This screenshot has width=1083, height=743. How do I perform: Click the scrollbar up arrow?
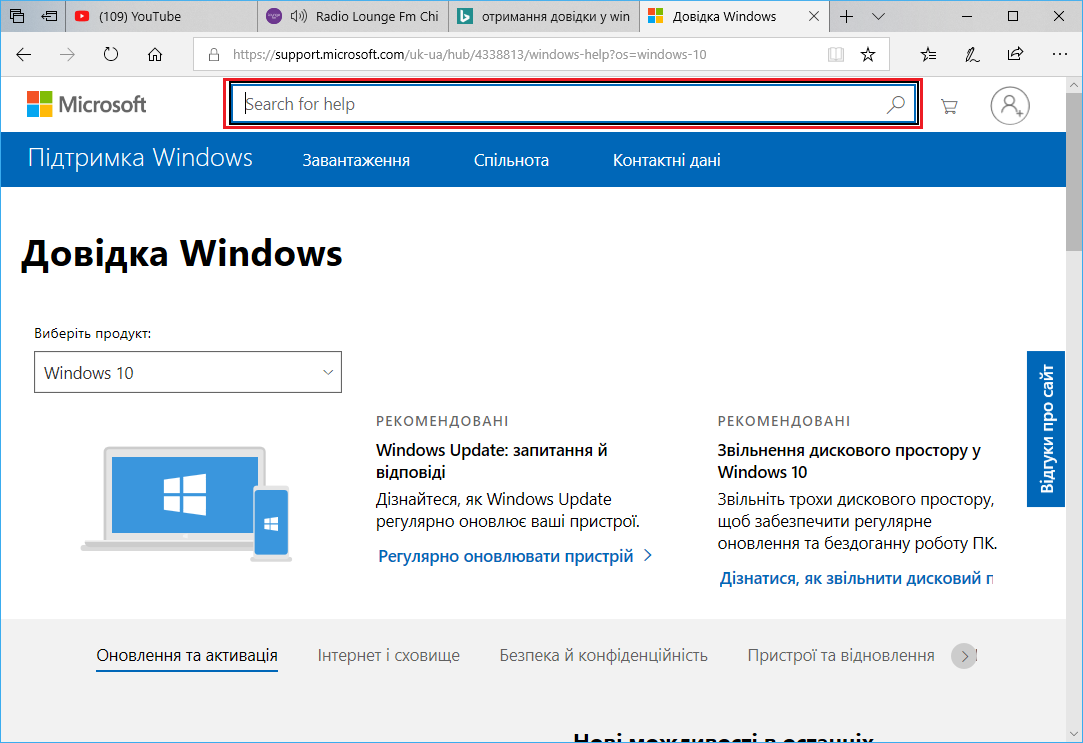tap(1074, 84)
